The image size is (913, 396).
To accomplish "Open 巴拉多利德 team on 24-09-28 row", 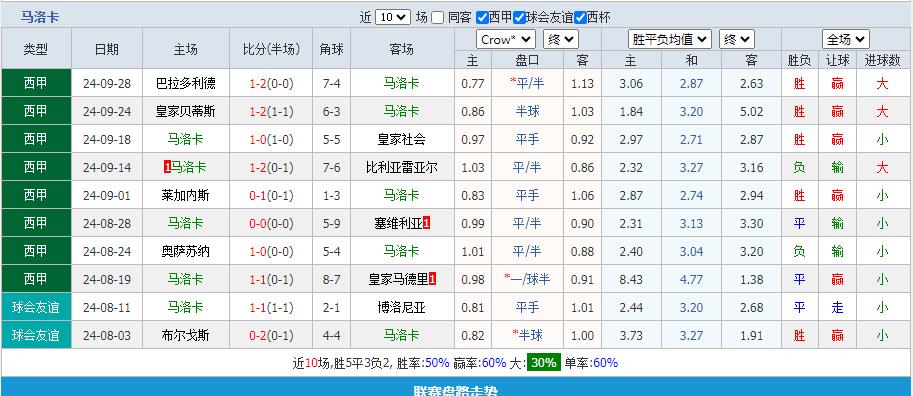I will coord(186,83).
